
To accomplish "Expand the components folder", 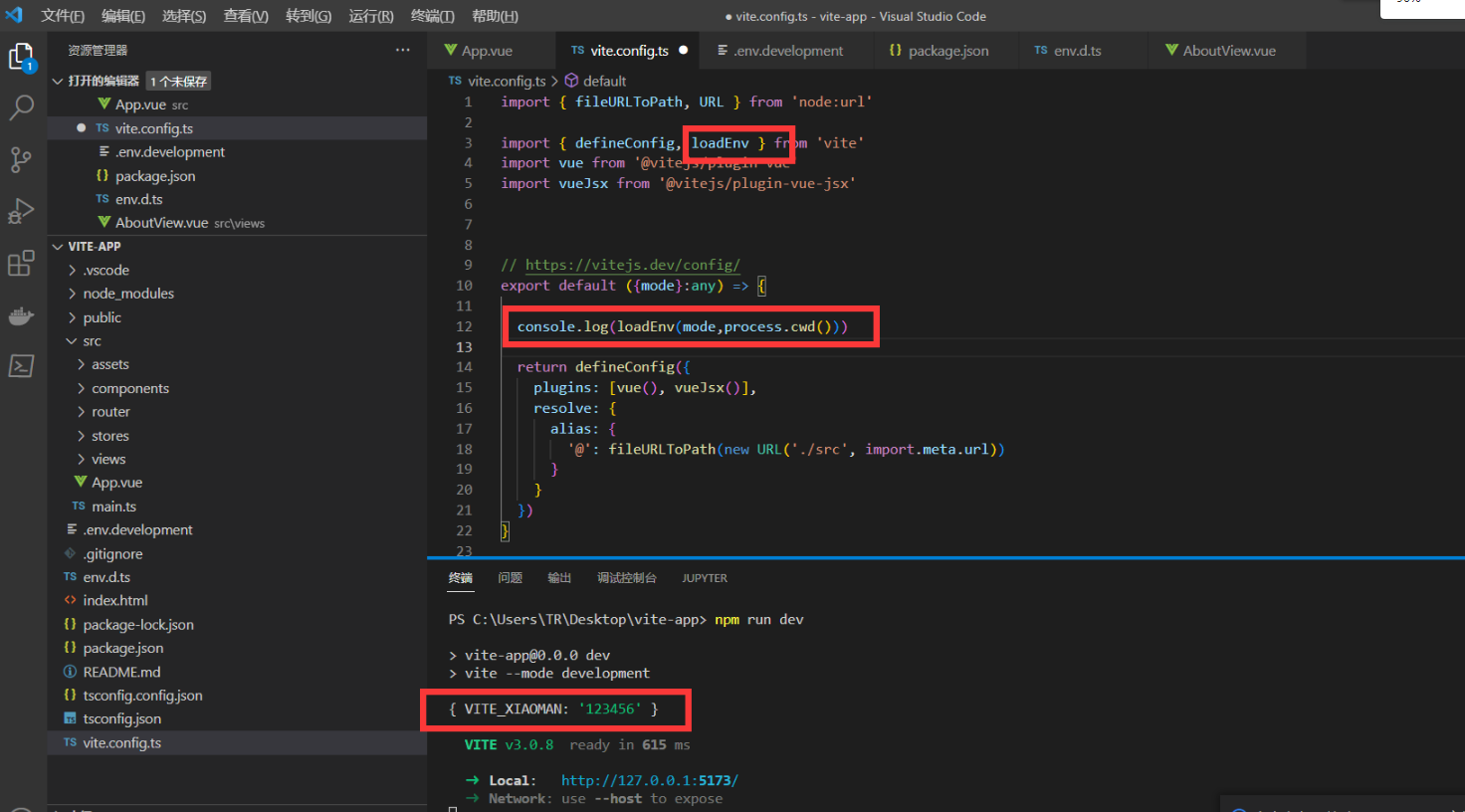I will (x=129, y=388).
